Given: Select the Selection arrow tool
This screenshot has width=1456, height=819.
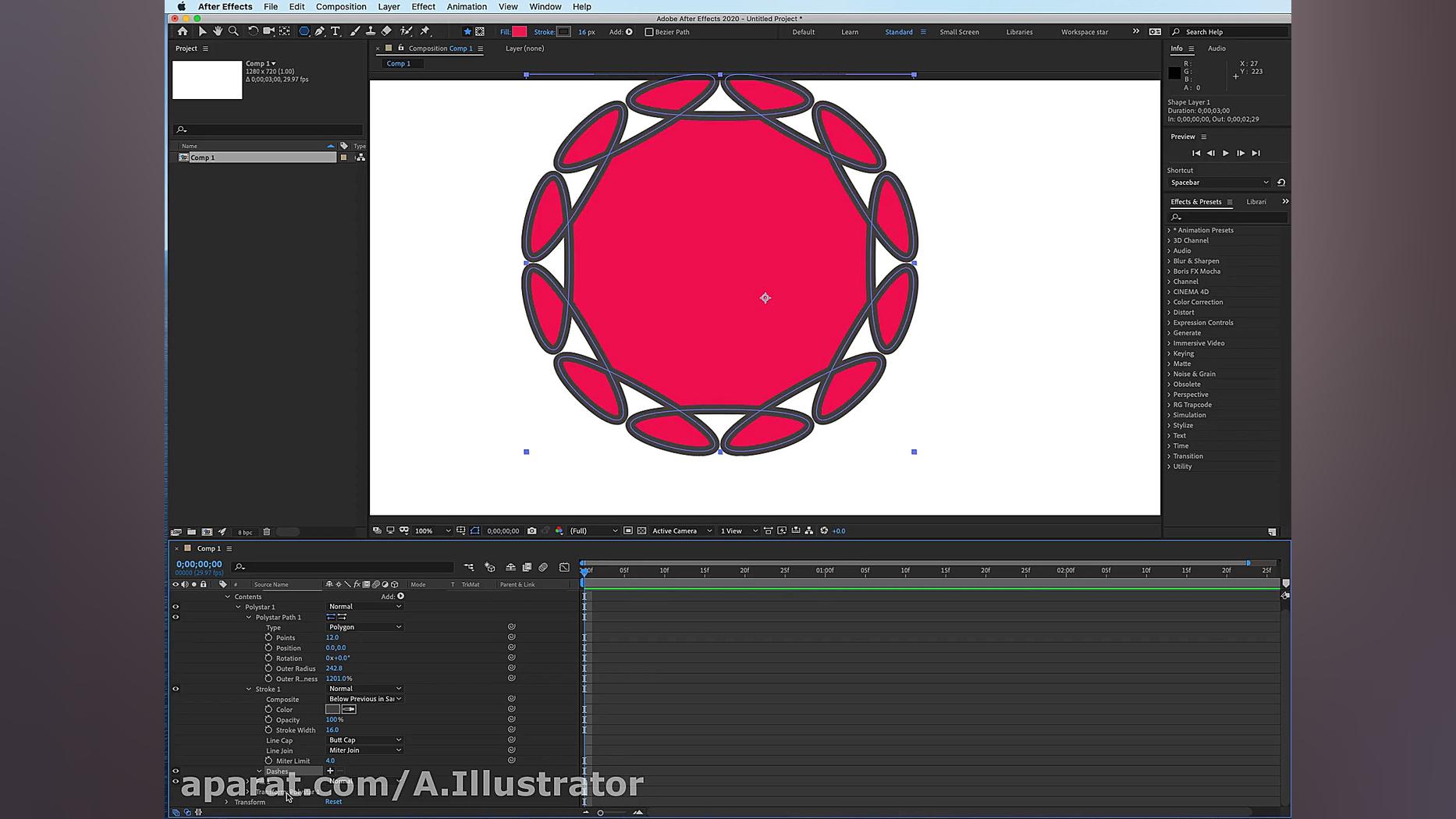Looking at the screenshot, I should click(202, 31).
